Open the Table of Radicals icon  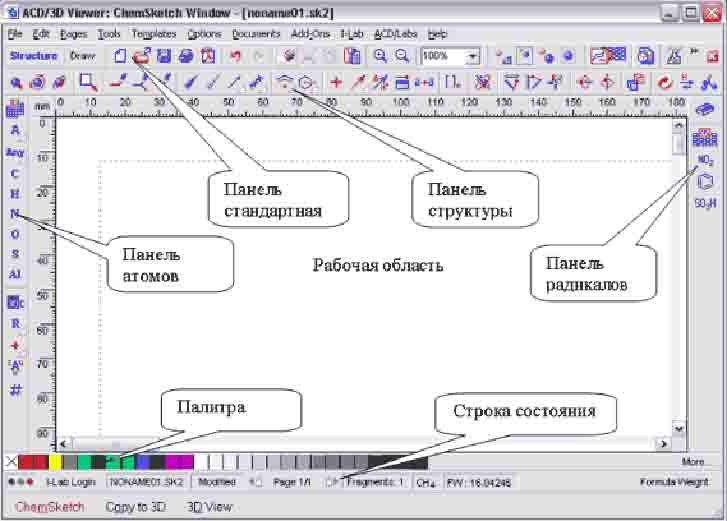(x=704, y=138)
